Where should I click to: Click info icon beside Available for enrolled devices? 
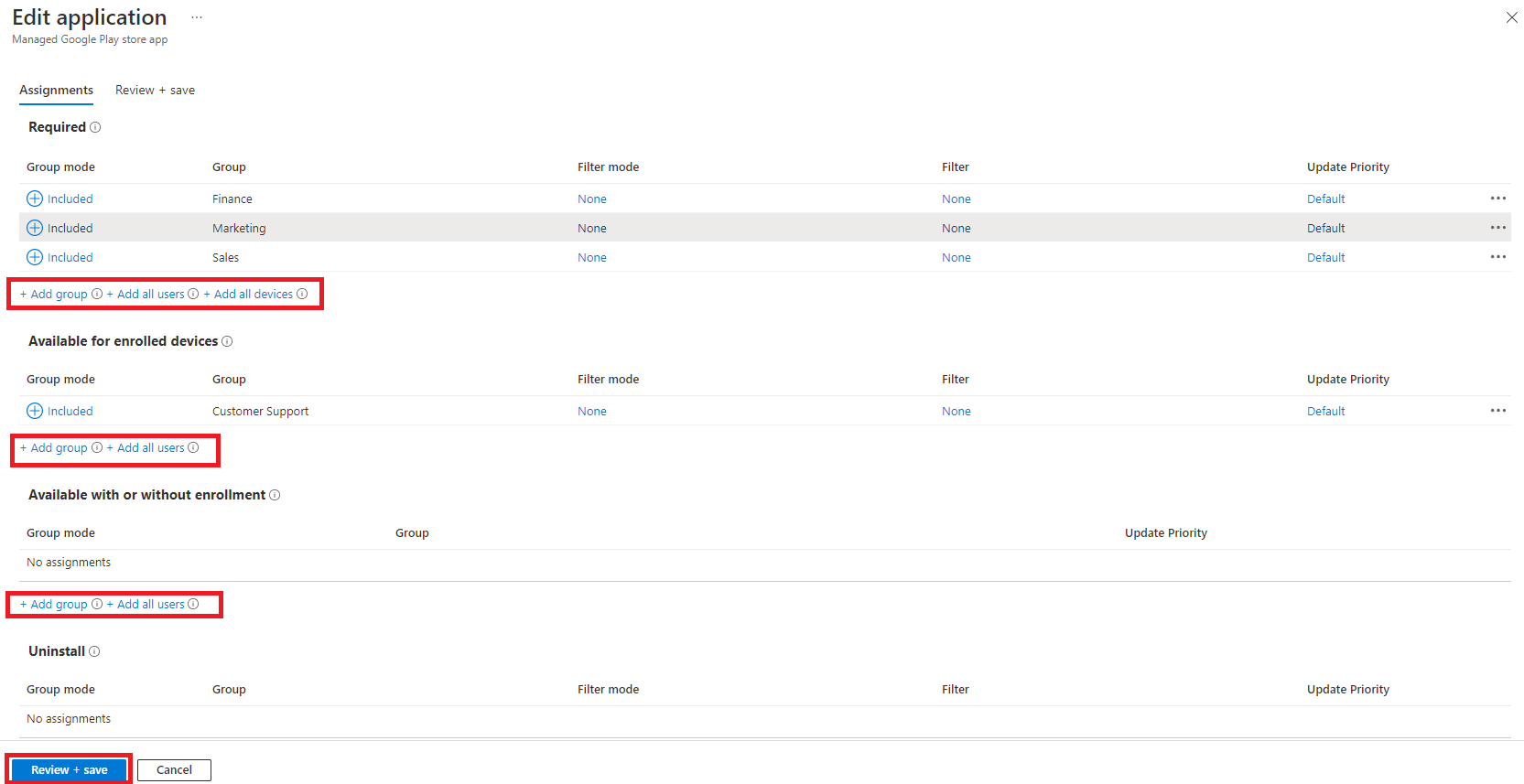point(227,341)
